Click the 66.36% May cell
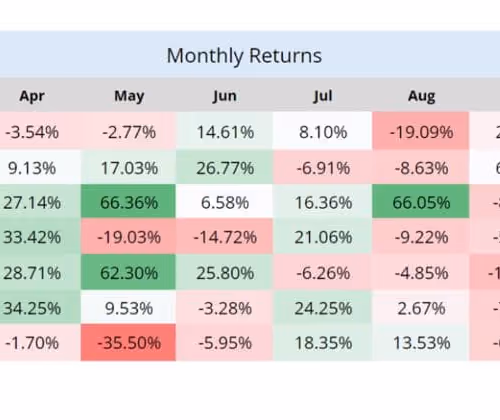 pos(128,202)
